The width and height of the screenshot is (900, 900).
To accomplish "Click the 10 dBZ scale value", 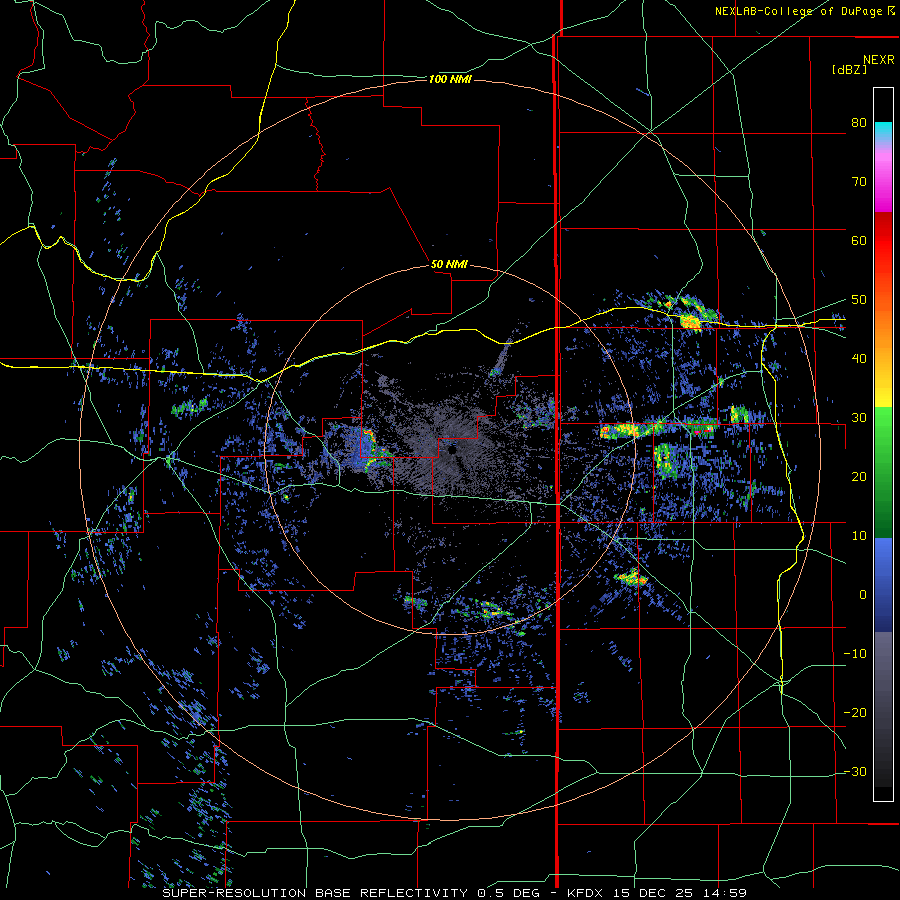I will coord(859,536).
